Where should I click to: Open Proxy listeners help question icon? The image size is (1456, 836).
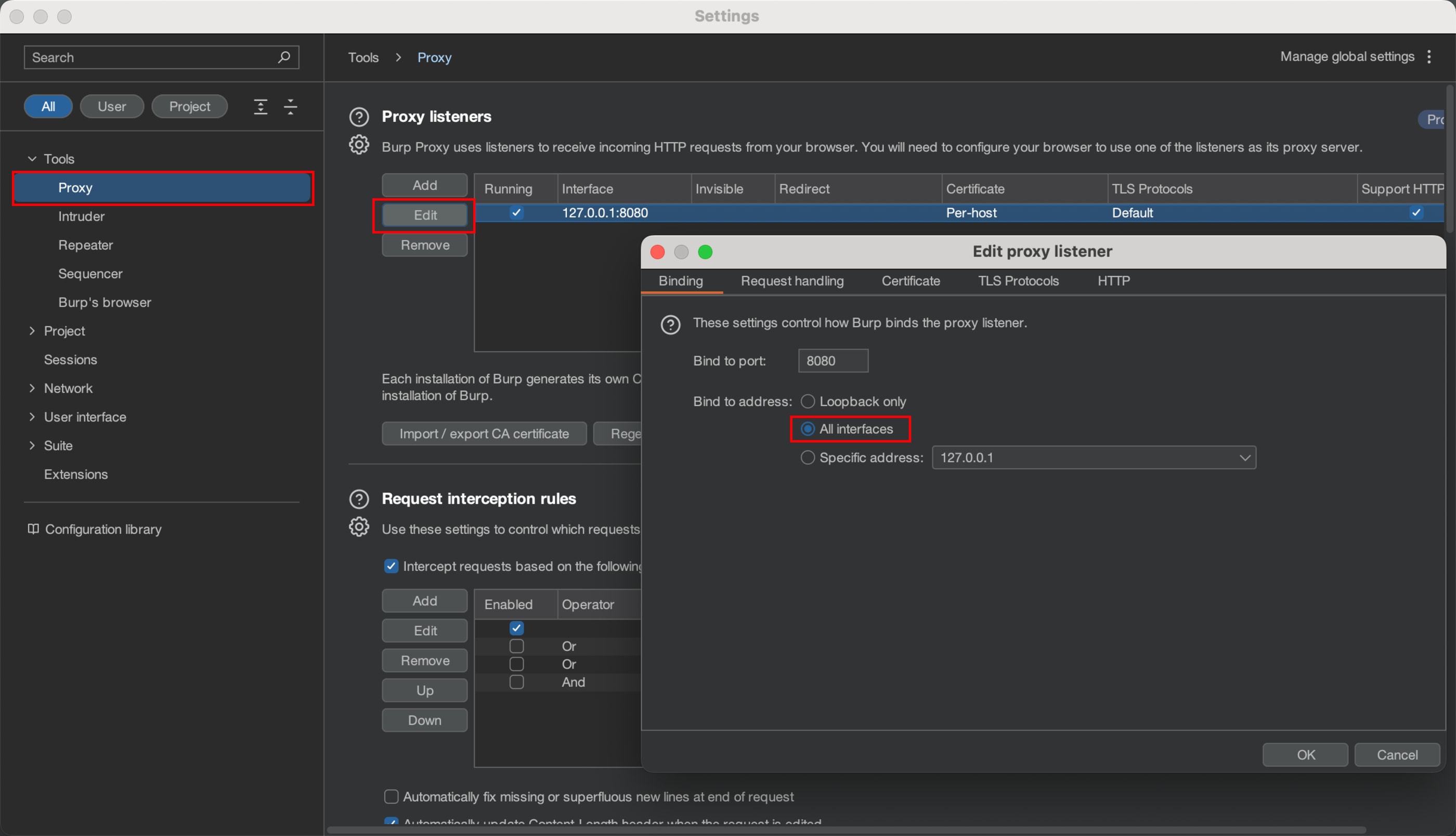359,117
